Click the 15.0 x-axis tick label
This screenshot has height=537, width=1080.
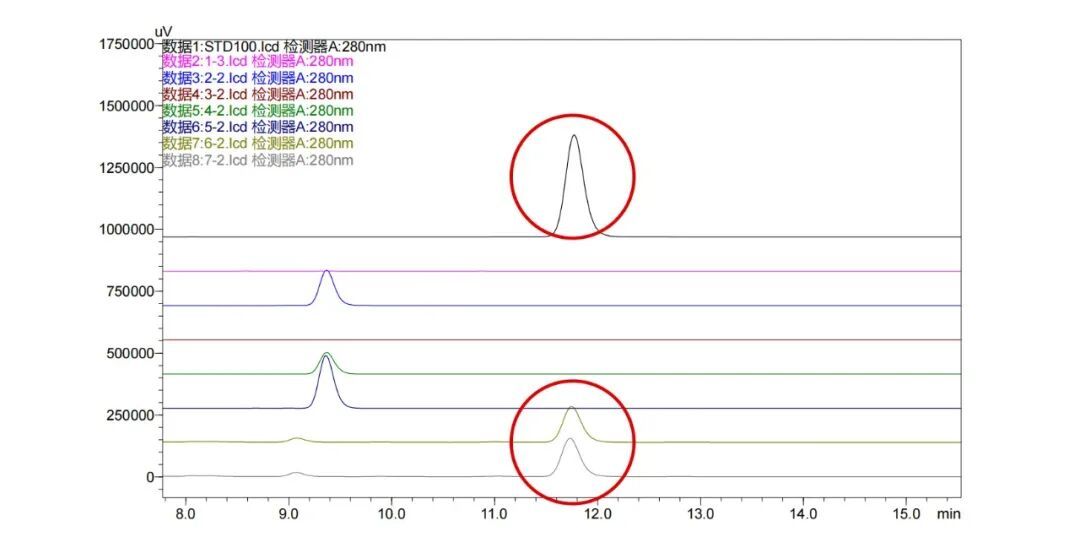906,514
